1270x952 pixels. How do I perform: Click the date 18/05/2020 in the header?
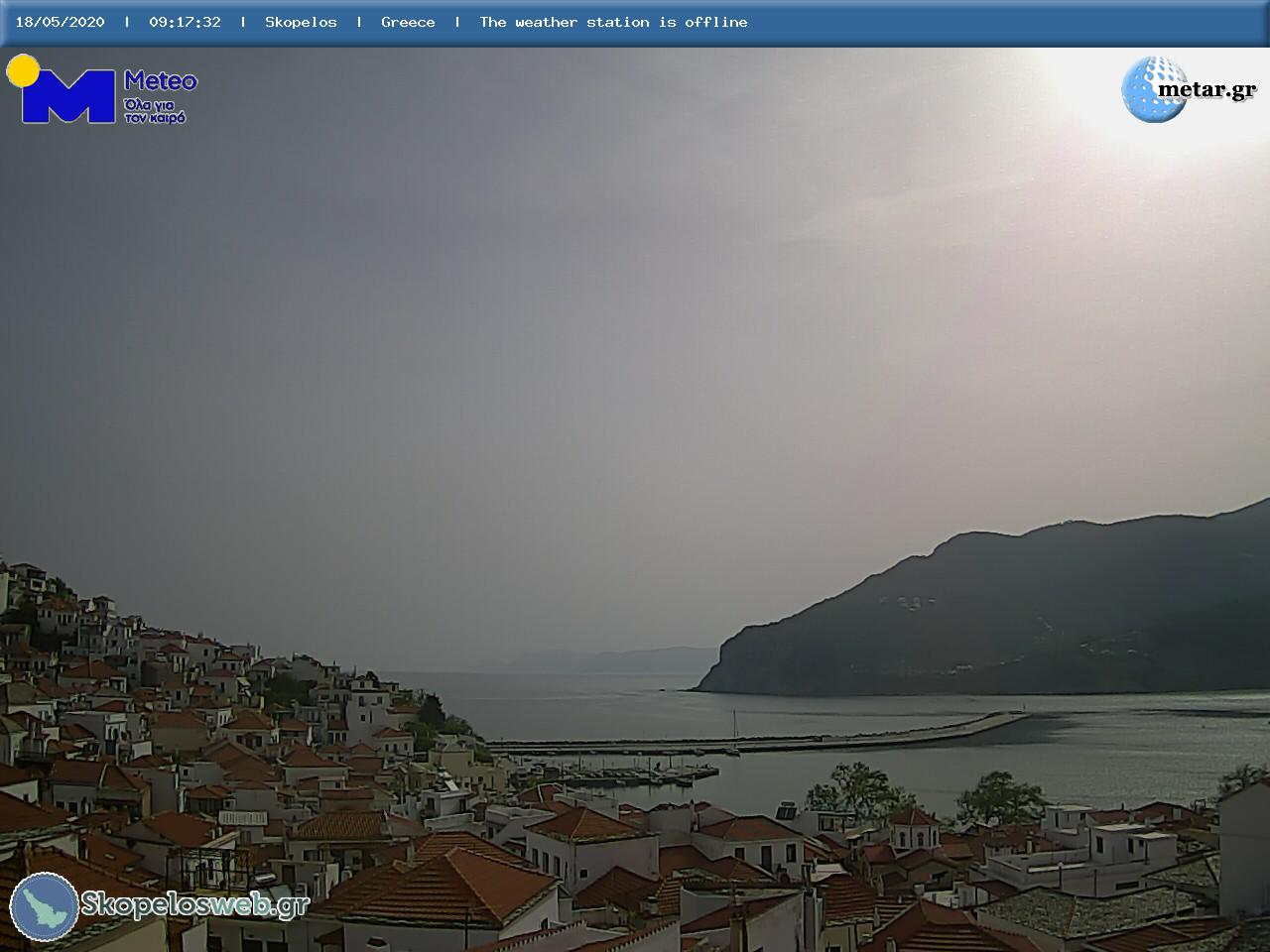60,22
